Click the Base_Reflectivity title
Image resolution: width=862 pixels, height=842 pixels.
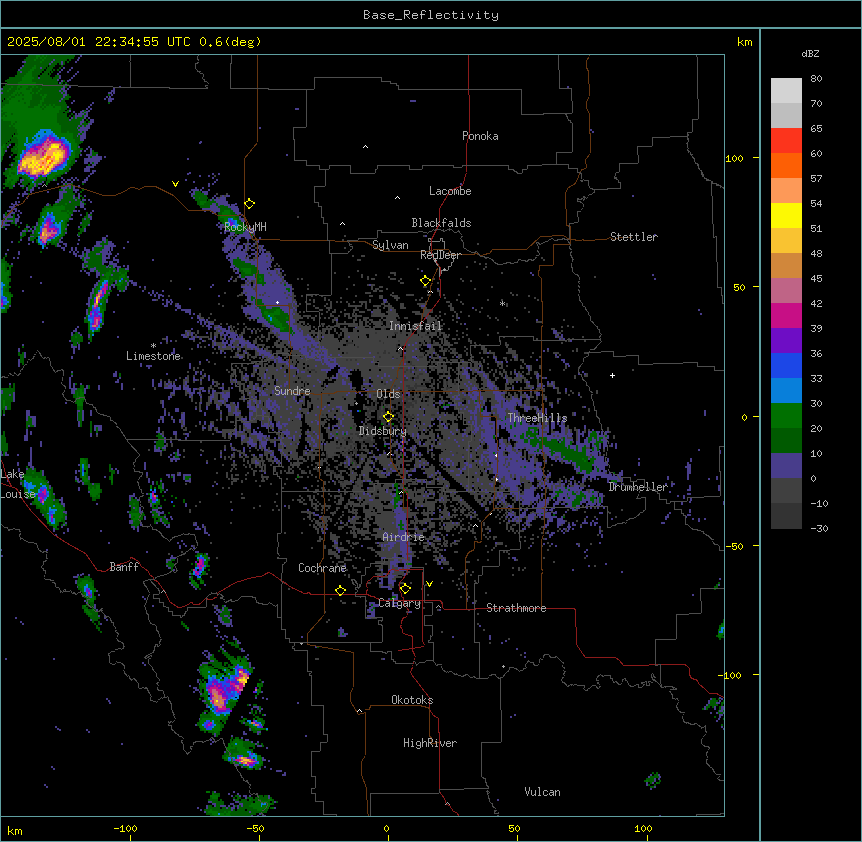pyautogui.click(x=431, y=15)
